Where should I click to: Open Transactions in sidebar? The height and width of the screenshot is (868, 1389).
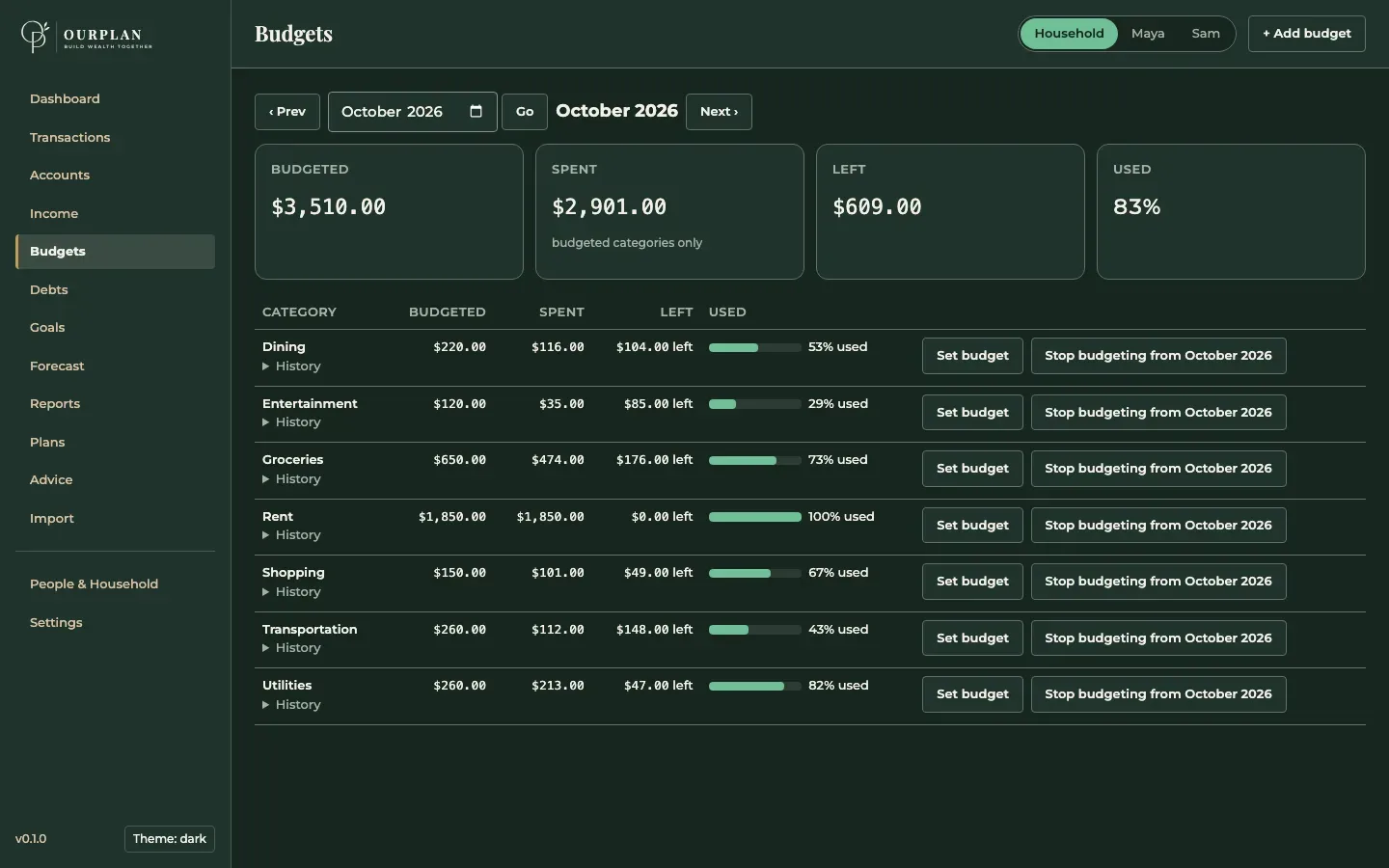[x=115, y=138]
